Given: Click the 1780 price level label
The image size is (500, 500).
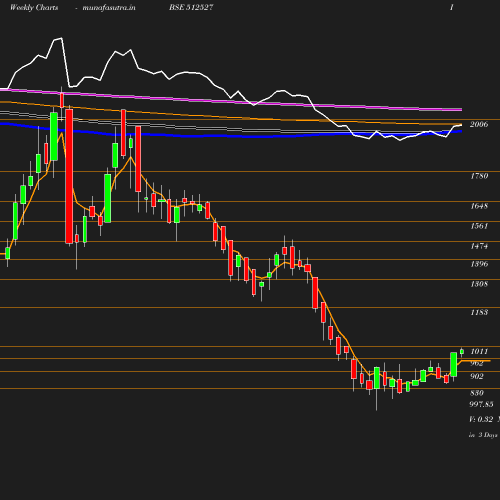Looking at the screenshot, I should (479, 176).
